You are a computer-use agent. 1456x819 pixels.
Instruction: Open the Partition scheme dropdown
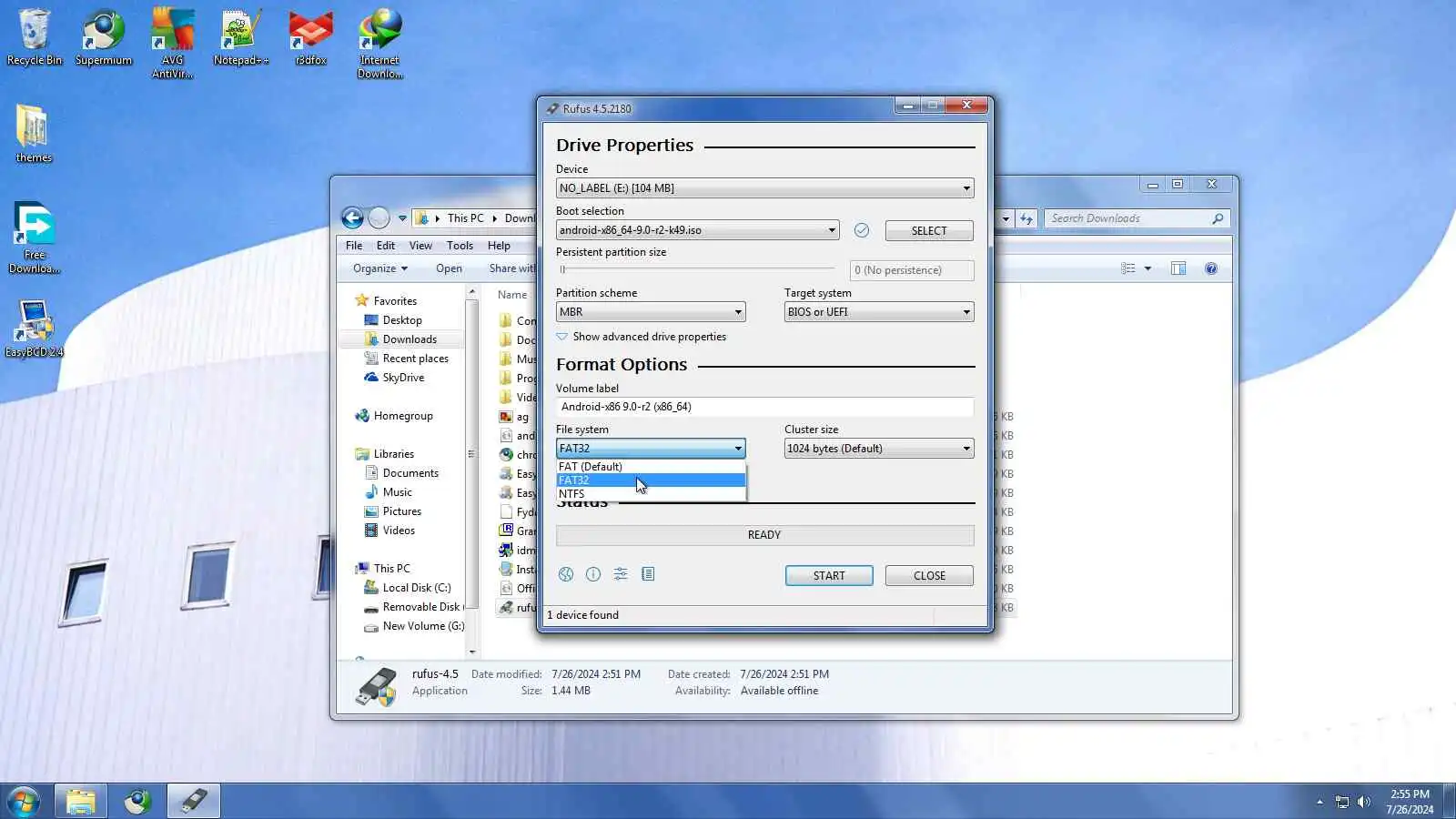(651, 312)
